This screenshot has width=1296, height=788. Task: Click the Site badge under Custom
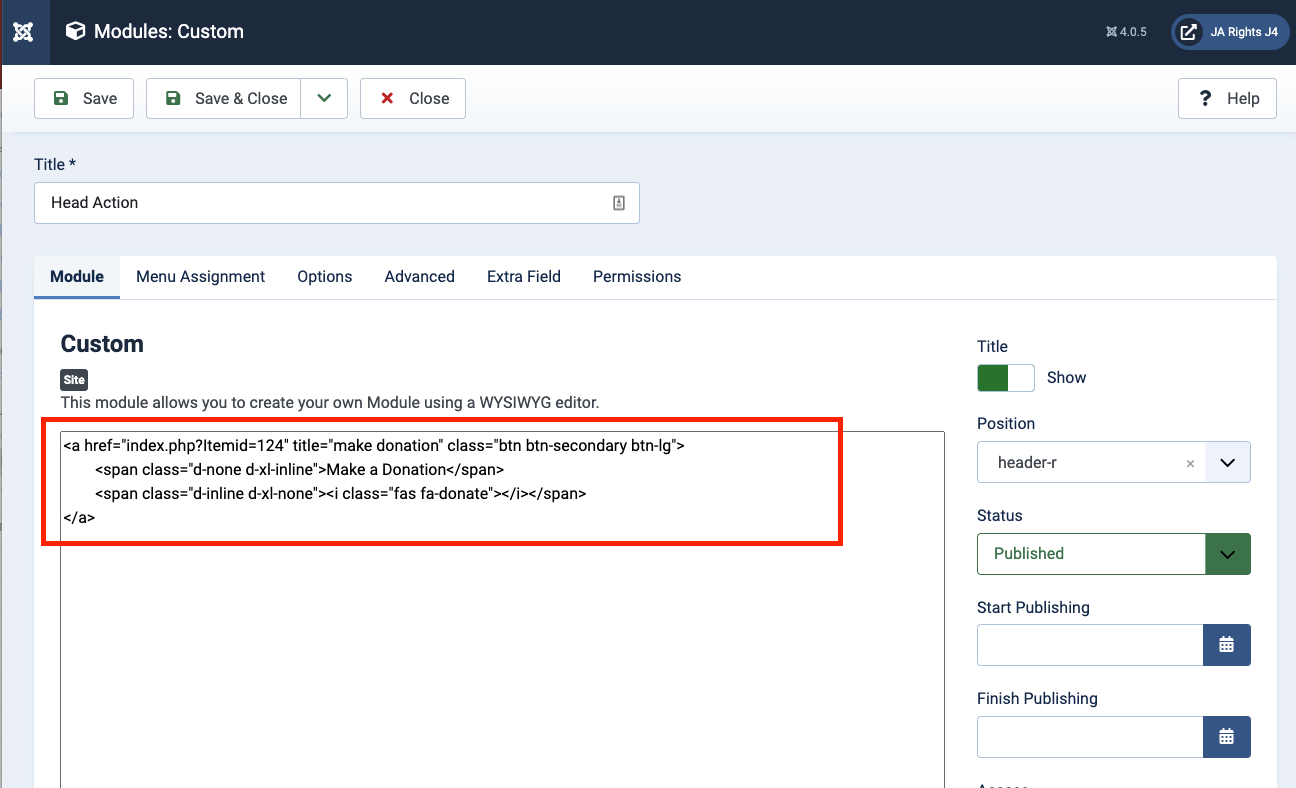[x=75, y=380]
